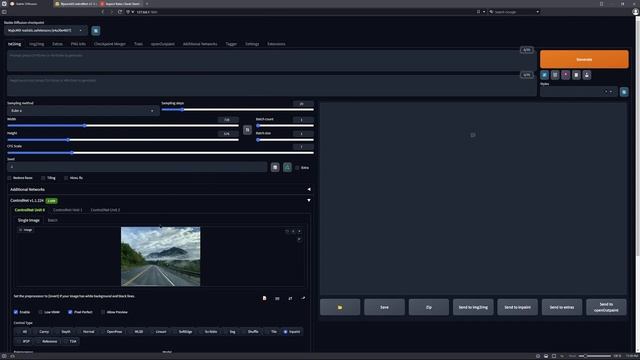
Task: Click the Save button under output
Action: [x=384, y=307]
